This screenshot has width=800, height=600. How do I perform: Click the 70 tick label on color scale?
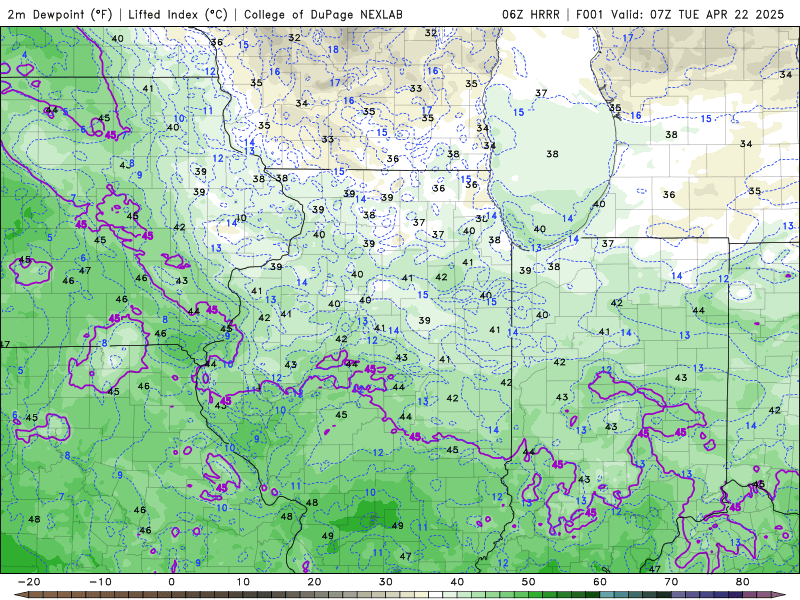[x=671, y=582]
